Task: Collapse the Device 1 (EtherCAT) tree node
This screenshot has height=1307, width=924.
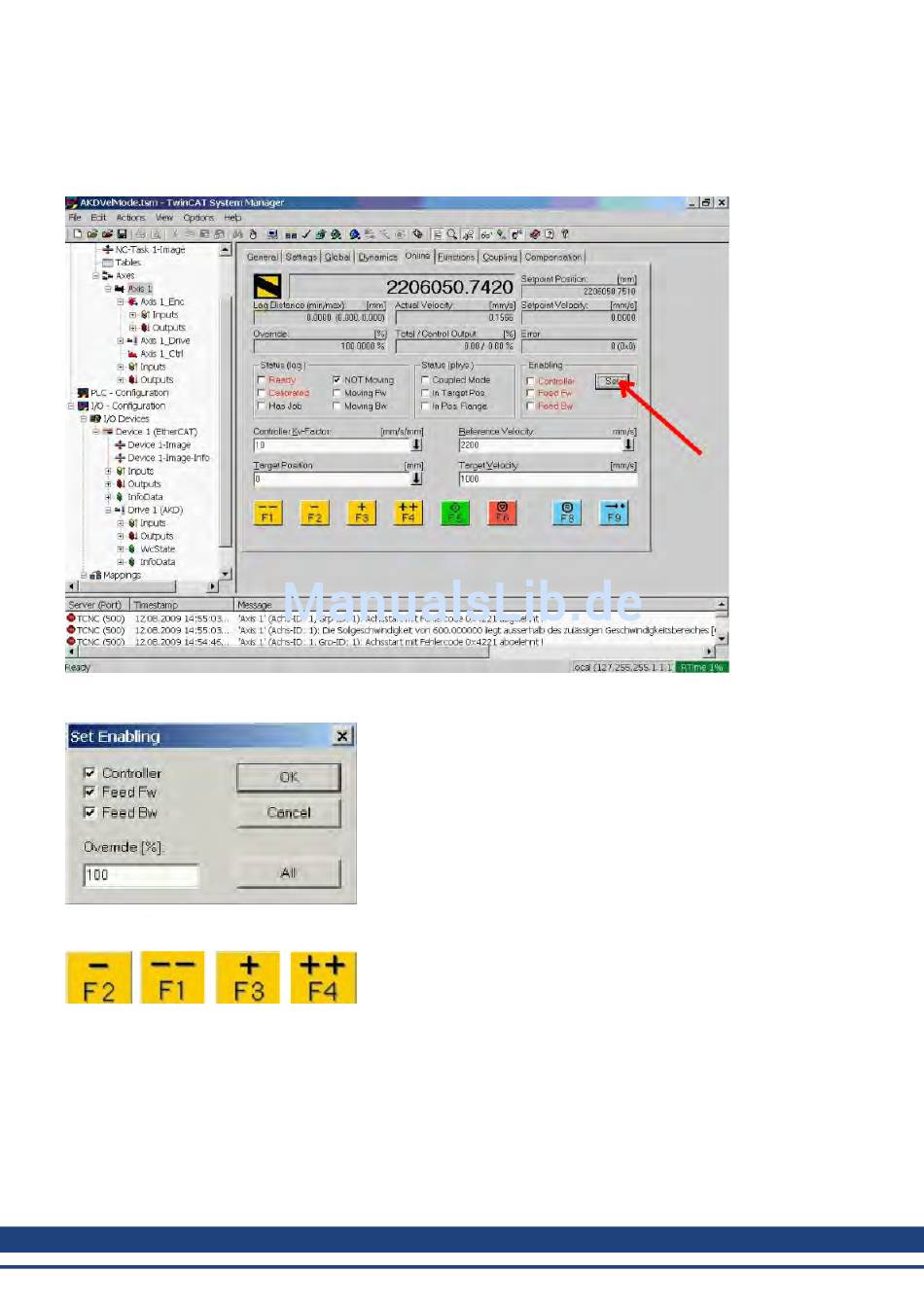Action: point(96,432)
